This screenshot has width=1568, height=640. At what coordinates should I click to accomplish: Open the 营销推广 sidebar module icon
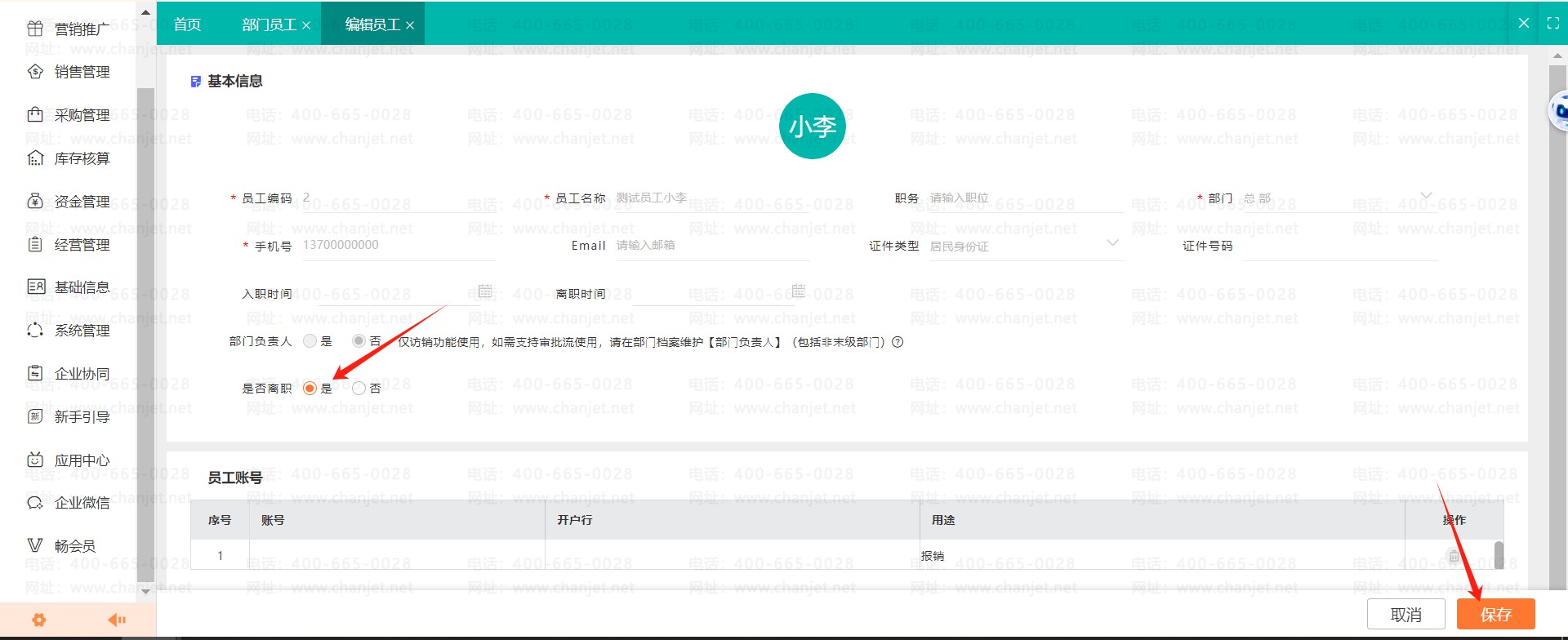(35, 29)
